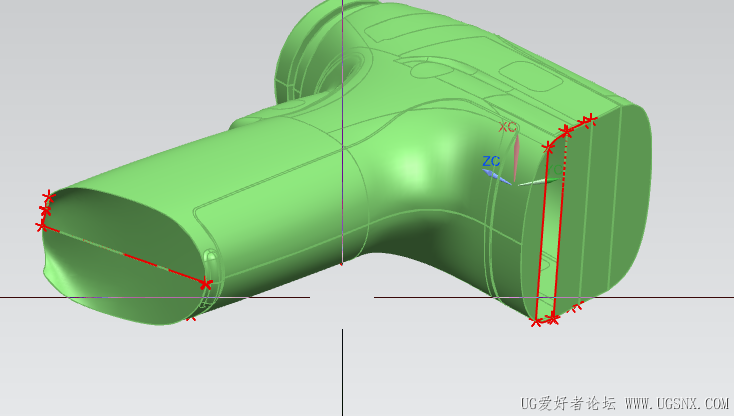Select the dark green flat end face of the handle

tap(124, 255)
